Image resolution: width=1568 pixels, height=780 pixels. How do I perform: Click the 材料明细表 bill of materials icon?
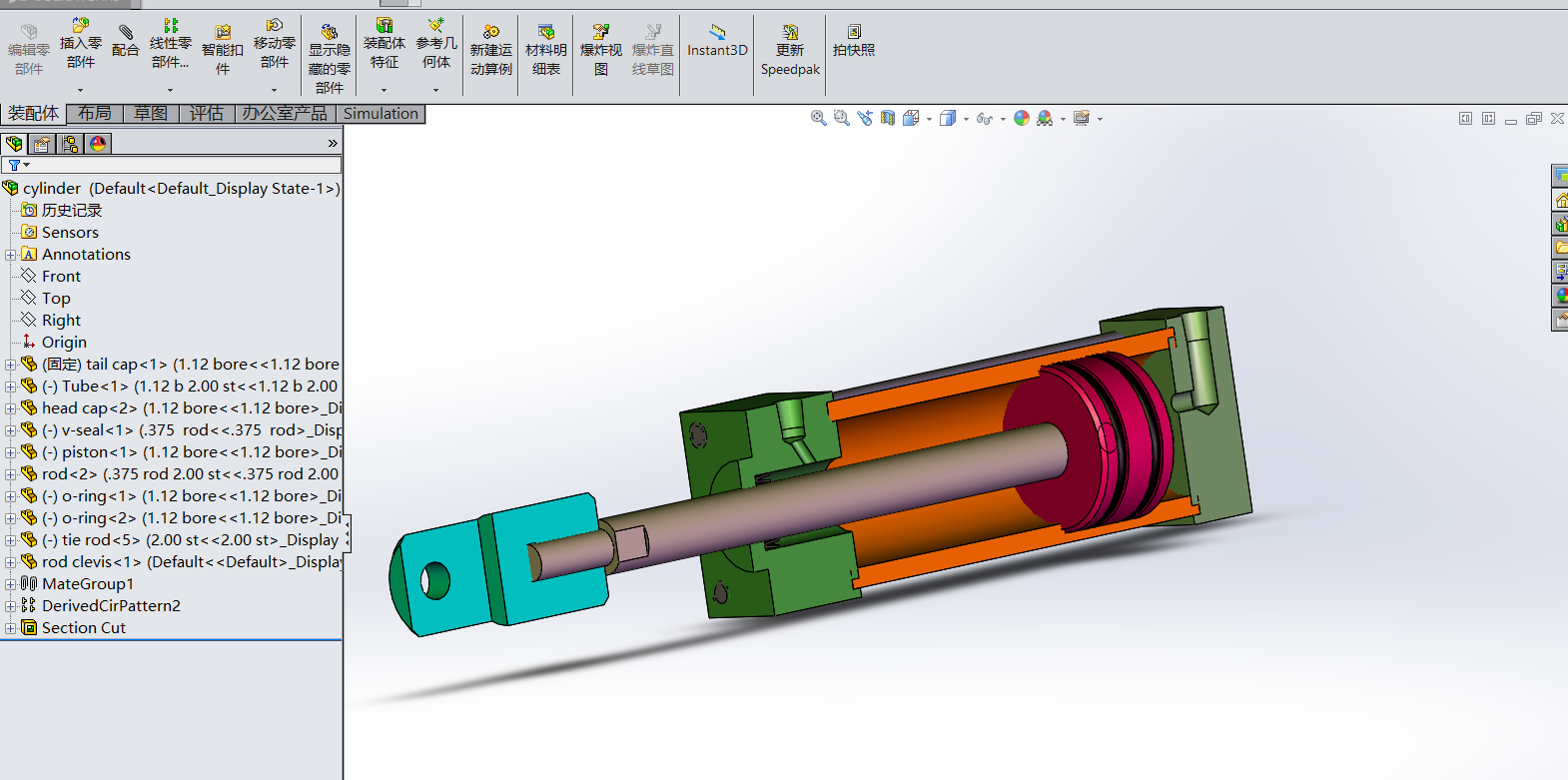(545, 50)
